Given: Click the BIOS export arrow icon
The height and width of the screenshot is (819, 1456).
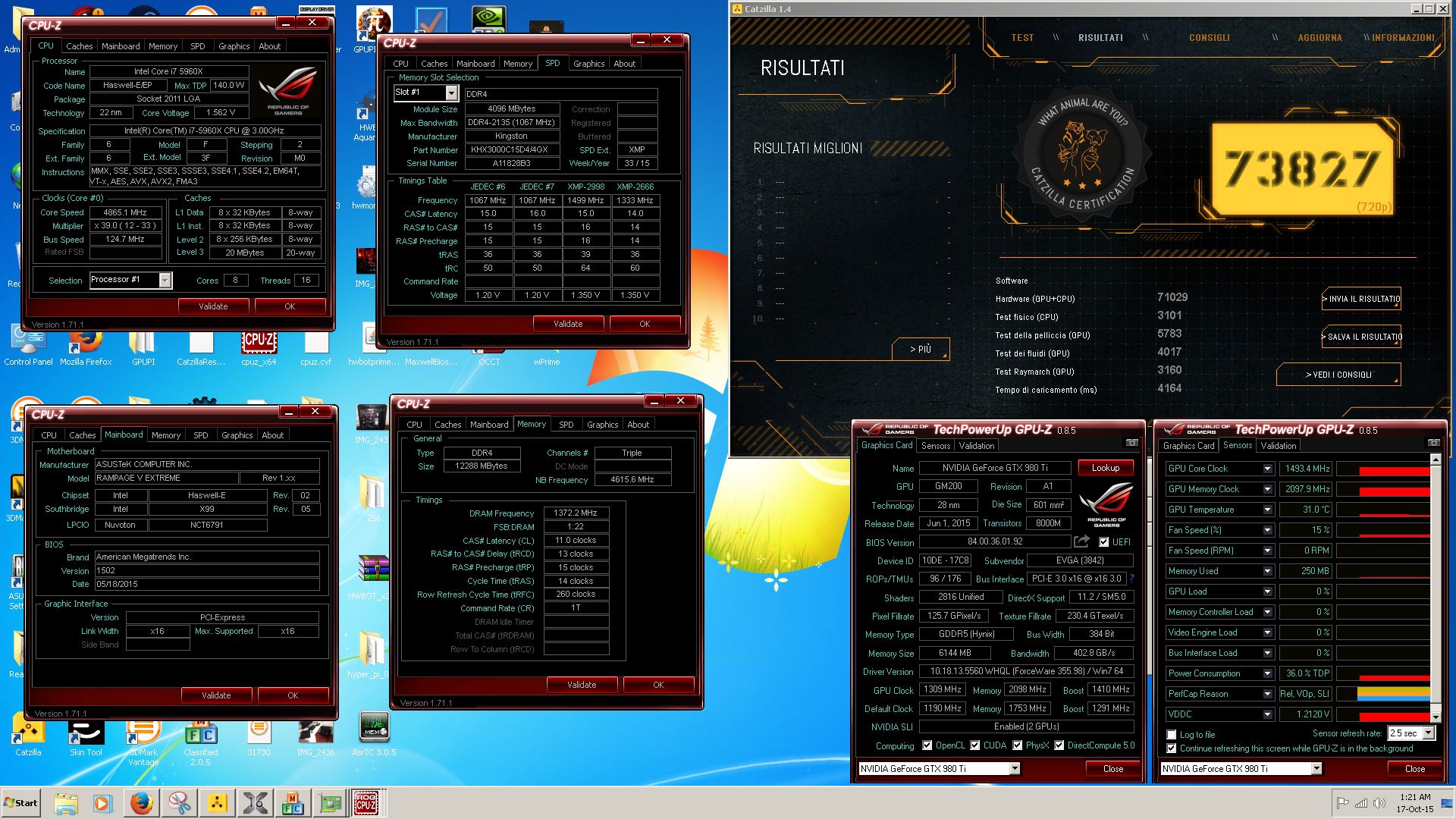Looking at the screenshot, I should (1082, 541).
